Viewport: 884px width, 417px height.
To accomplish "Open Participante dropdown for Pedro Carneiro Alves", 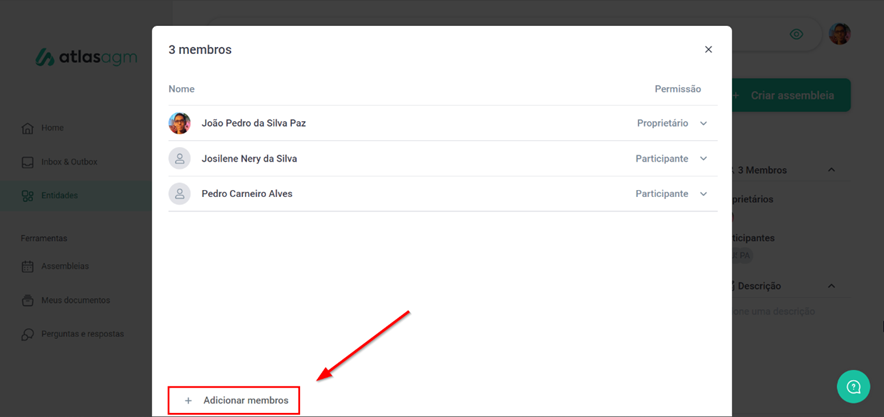I will (x=703, y=194).
